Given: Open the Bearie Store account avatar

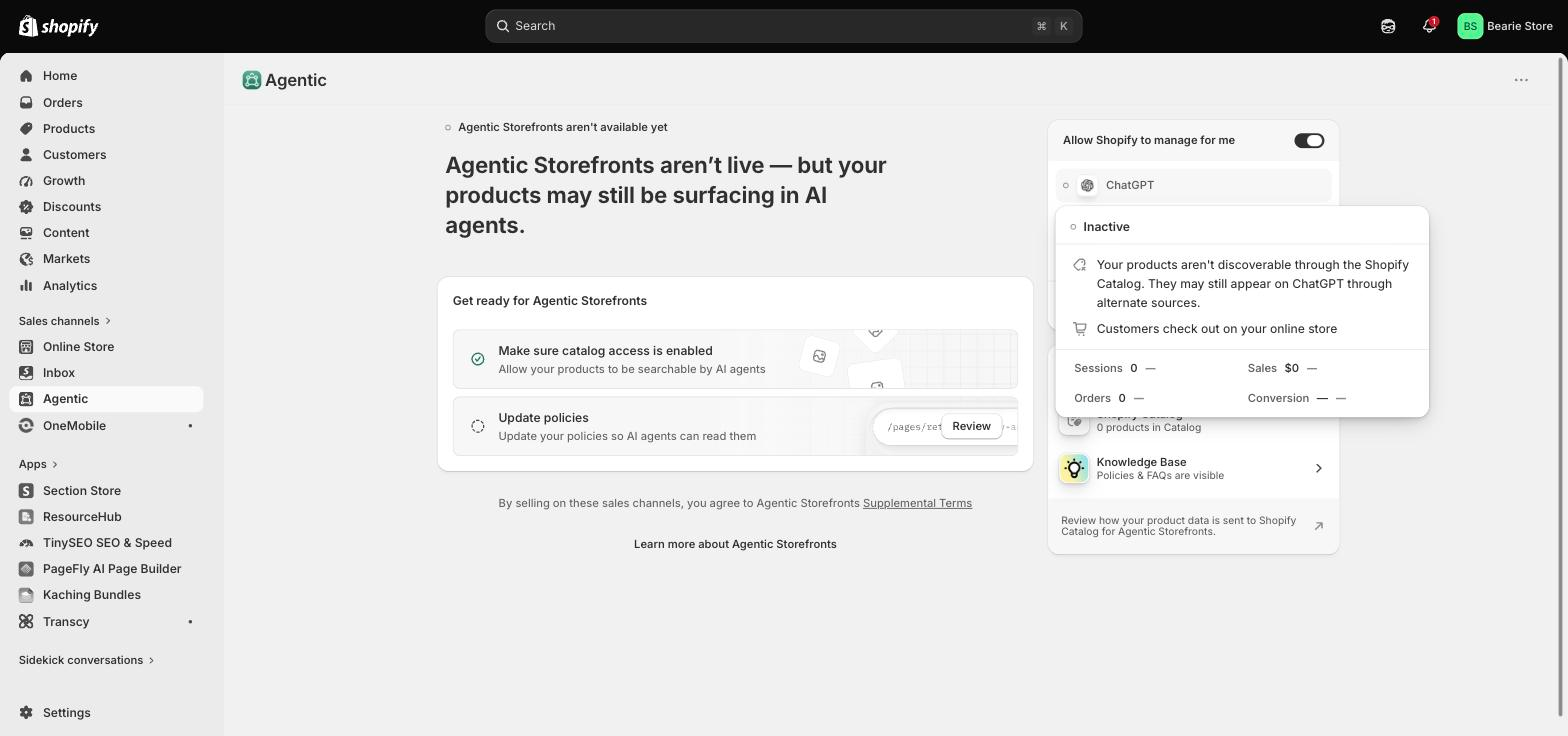Looking at the screenshot, I should point(1469,26).
